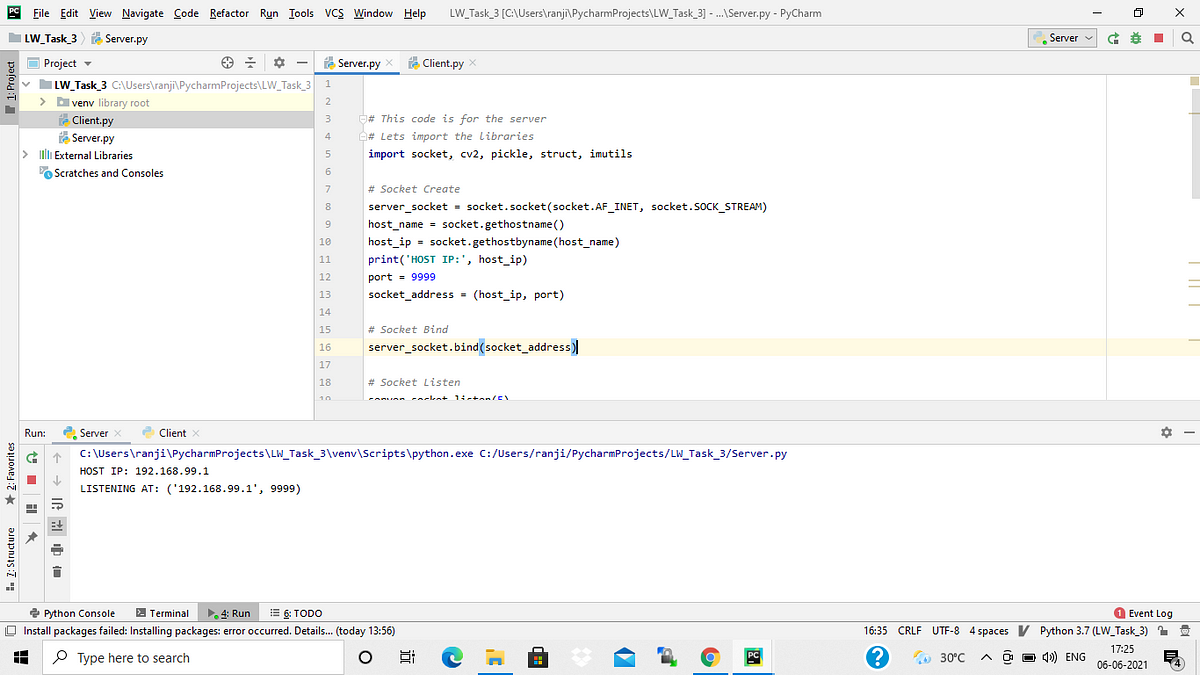Open the Event Log
Screen dimensions: 1200x675
tap(1143, 613)
